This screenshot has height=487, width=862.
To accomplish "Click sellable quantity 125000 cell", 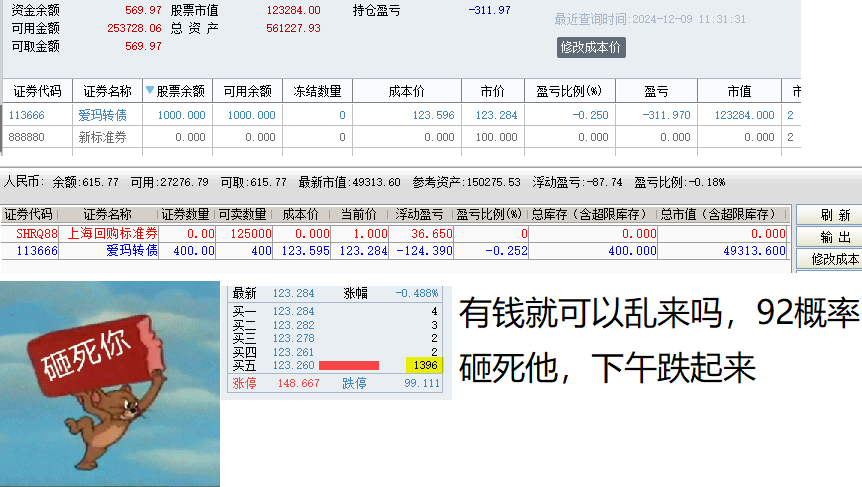I will point(251,234).
